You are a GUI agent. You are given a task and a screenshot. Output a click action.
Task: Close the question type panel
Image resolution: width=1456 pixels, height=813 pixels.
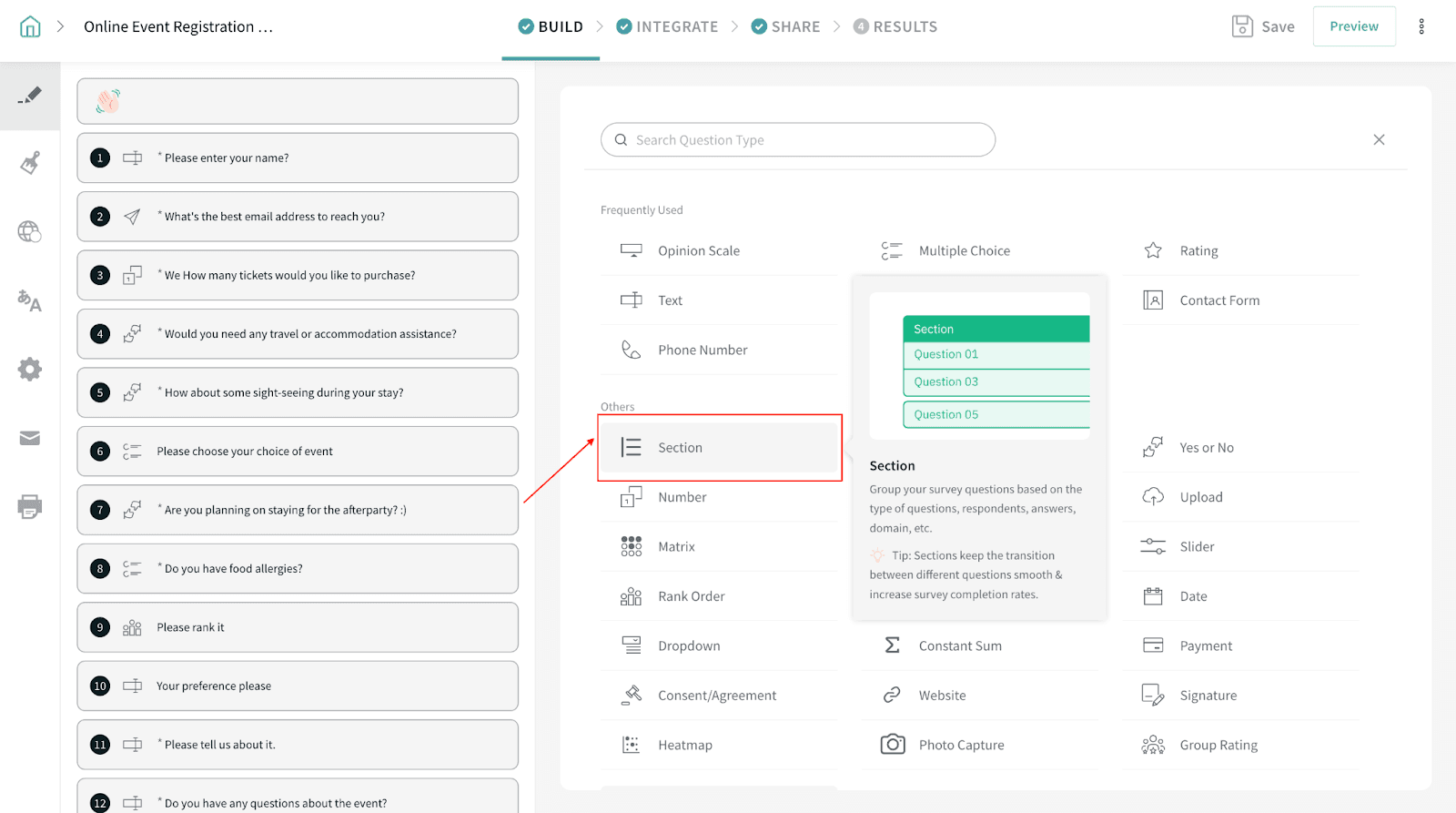pyautogui.click(x=1379, y=139)
